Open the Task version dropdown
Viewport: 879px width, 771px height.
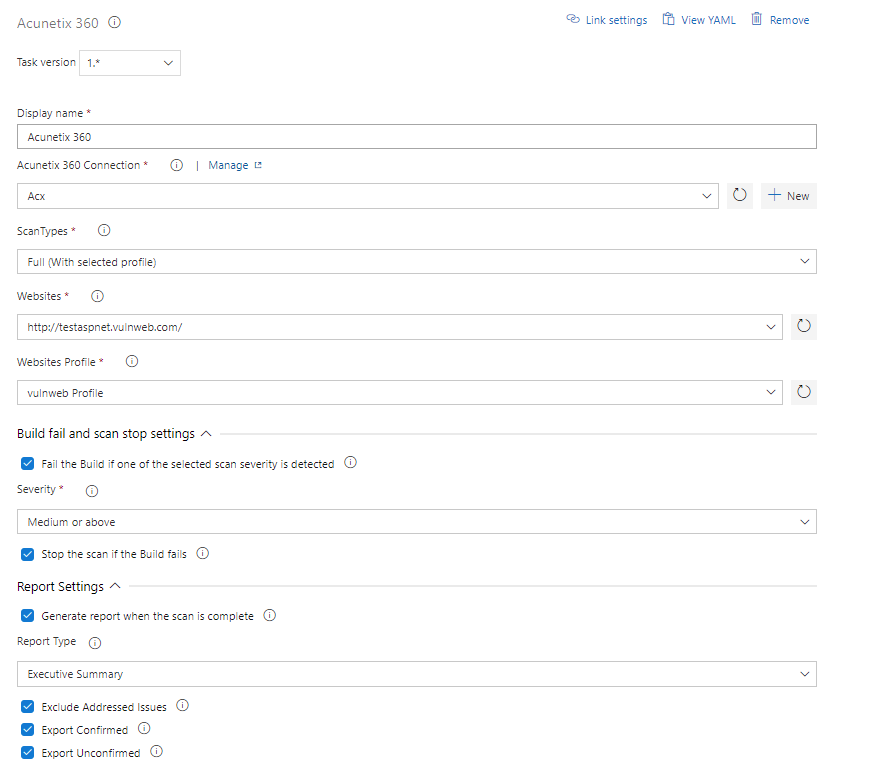tap(129, 63)
